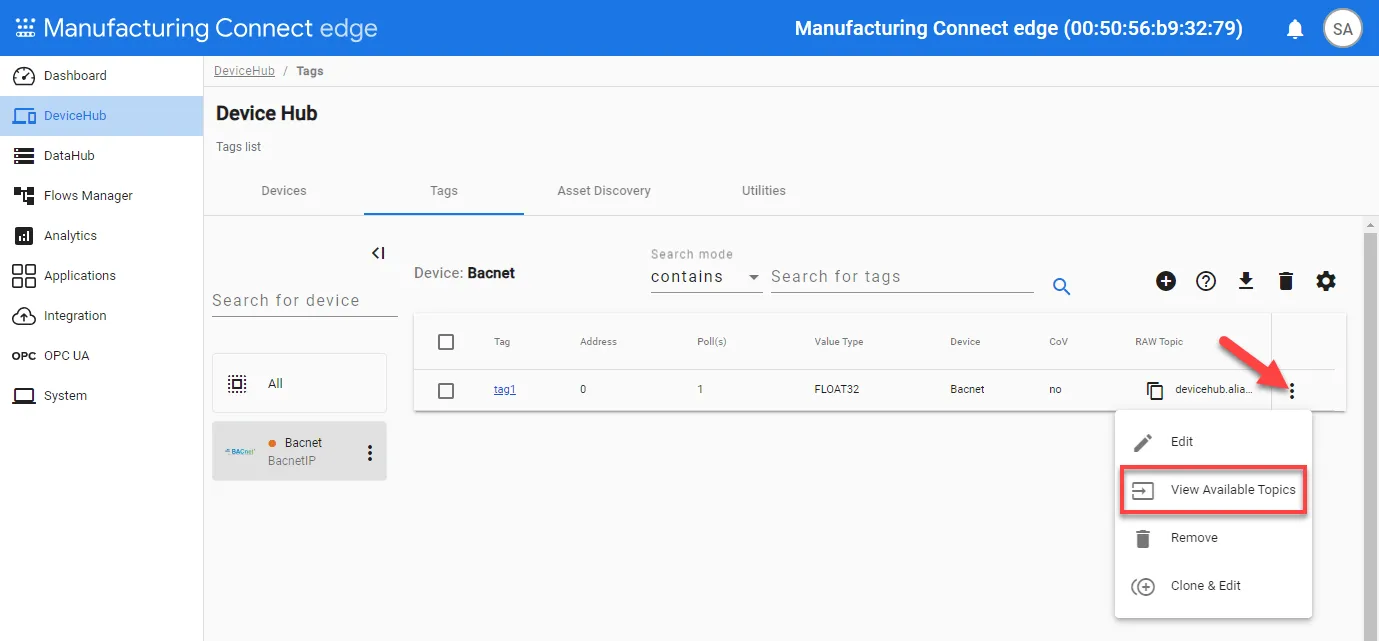The width and height of the screenshot is (1379, 641).
Task: Open the Utilities tab
Action: tap(764, 191)
